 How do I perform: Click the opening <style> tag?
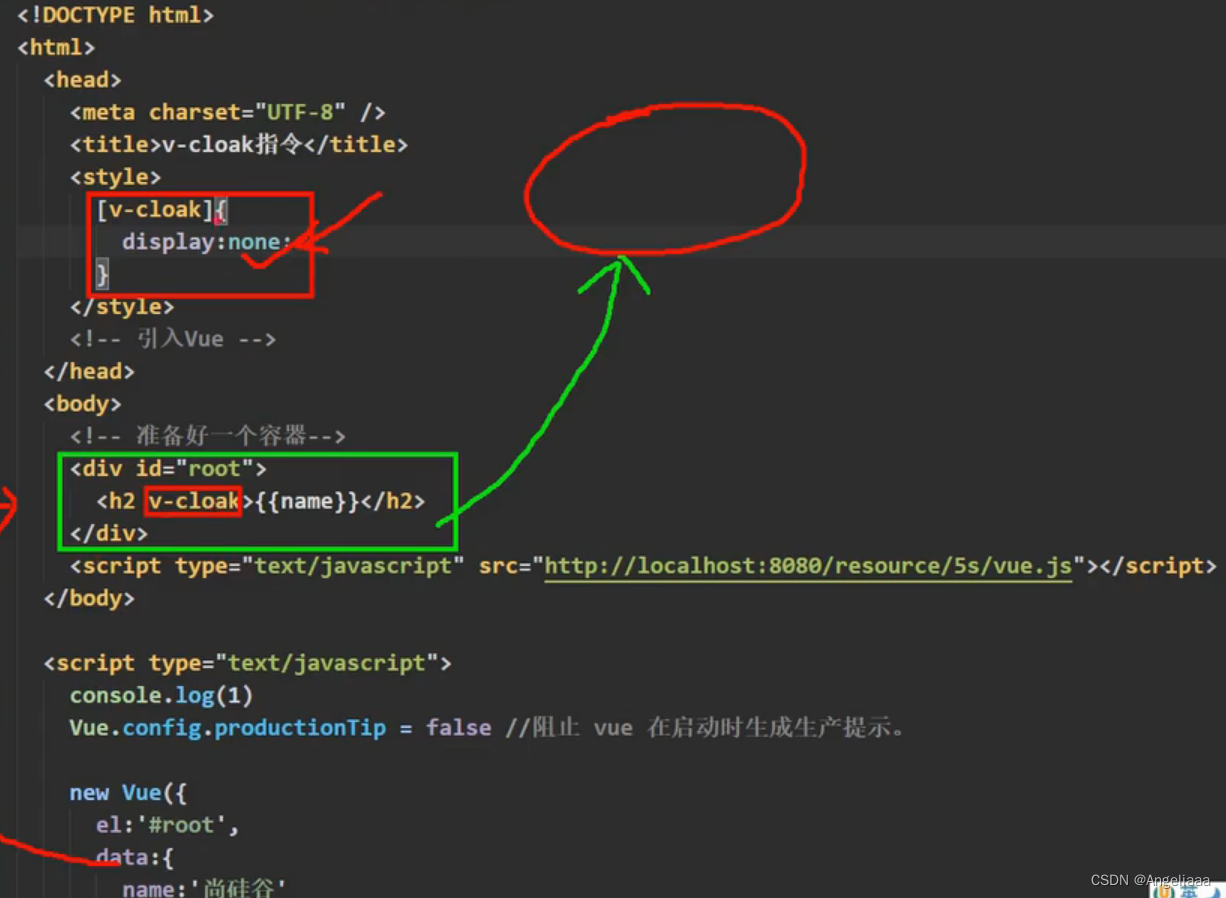coord(115,177)
